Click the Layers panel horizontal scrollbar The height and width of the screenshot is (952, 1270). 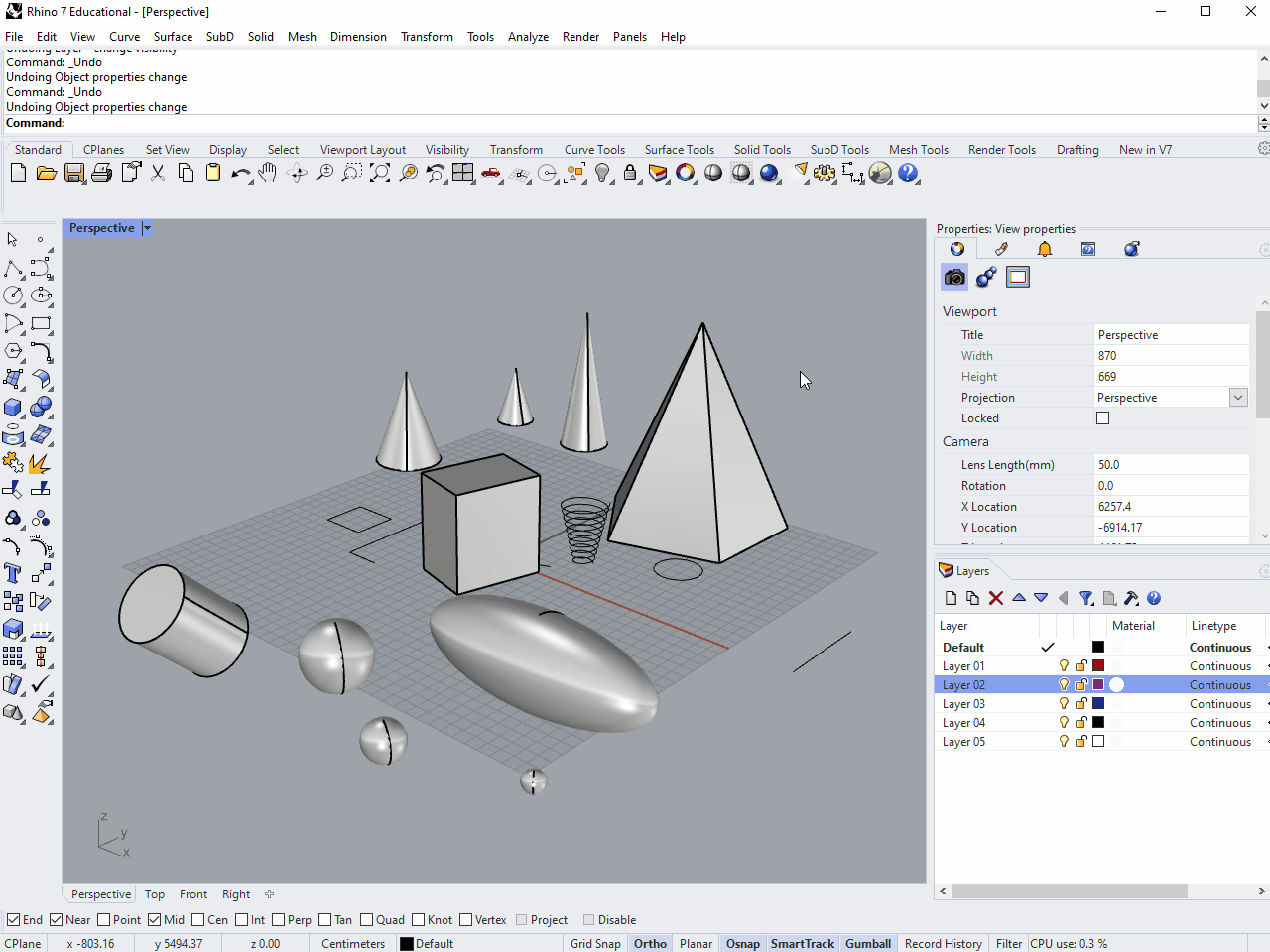coord(1070,892)
